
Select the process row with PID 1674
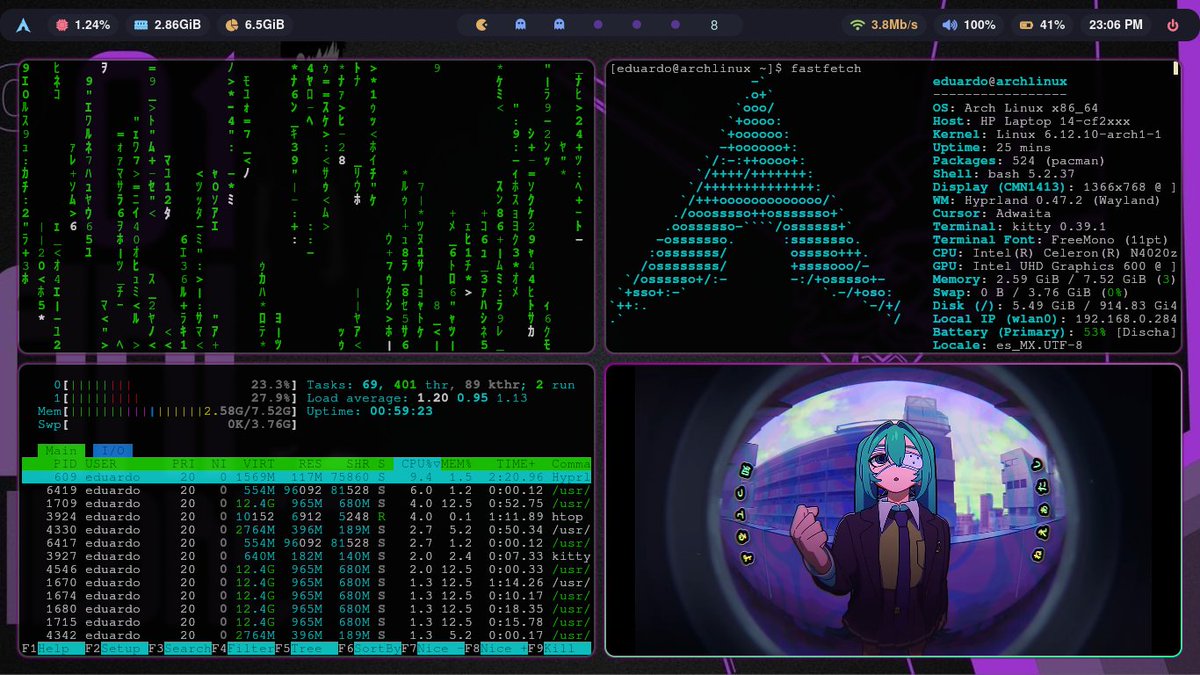pyautogui.click(x=306, y=596)
